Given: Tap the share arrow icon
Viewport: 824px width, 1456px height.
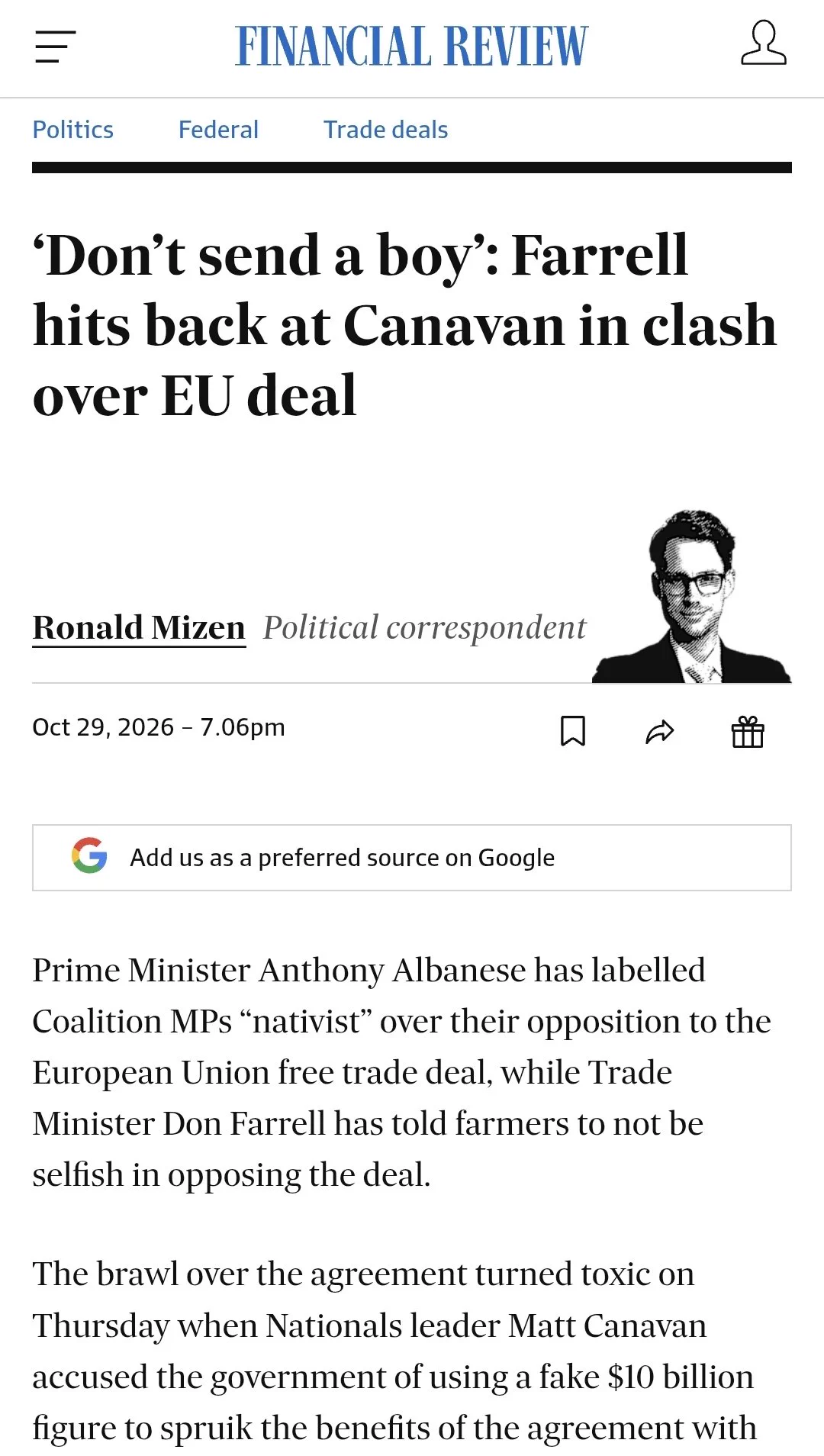Looking at the screenshot, I should (660, 732).
